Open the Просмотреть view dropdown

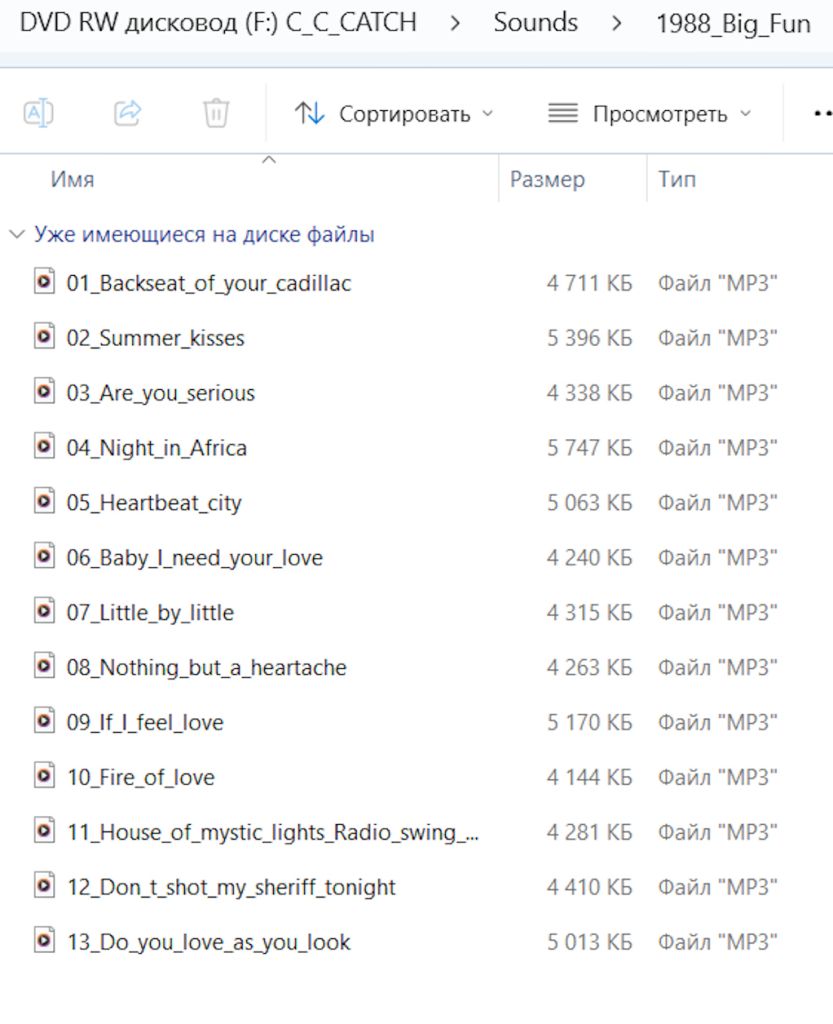pos(650,114)
